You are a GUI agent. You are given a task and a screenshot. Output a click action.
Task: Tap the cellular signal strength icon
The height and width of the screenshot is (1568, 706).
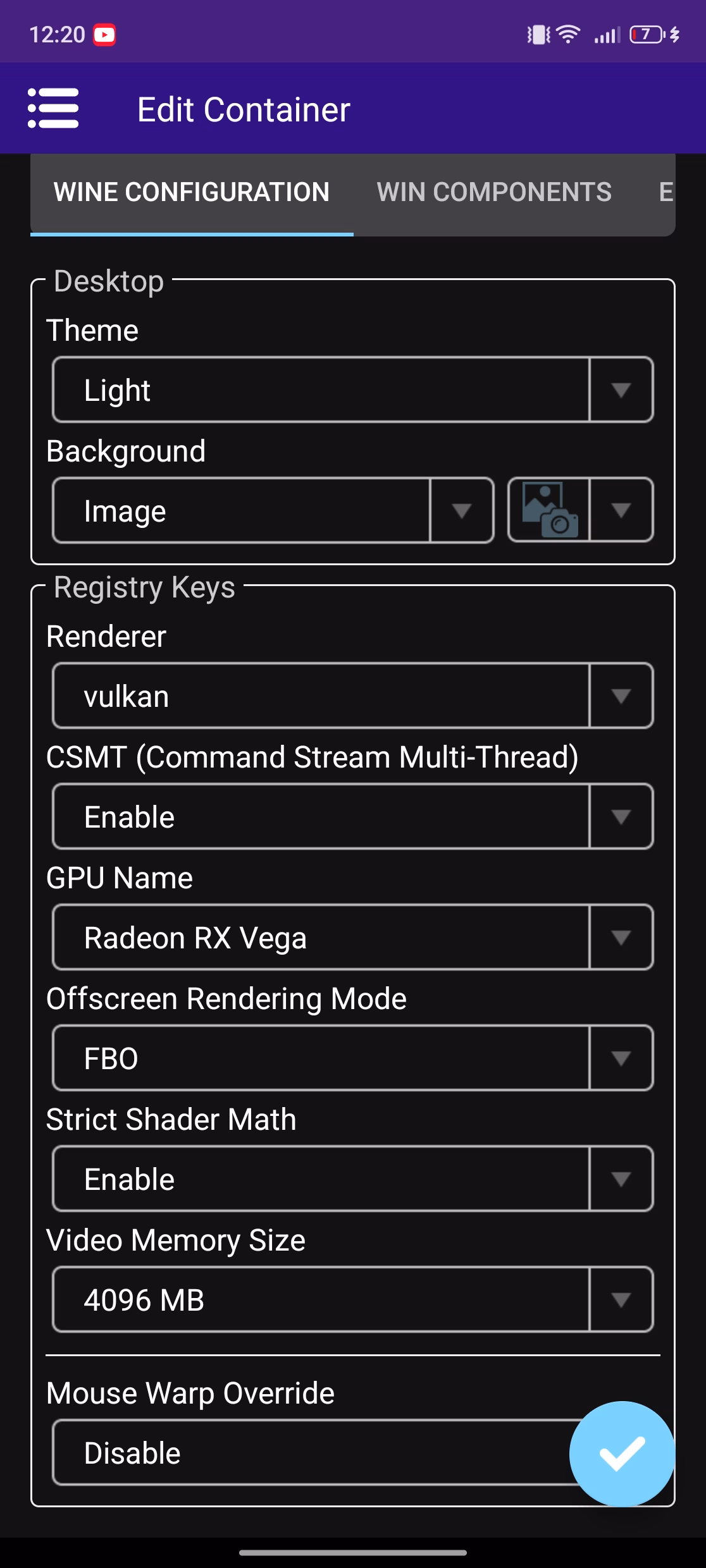(x=607, y=35)
